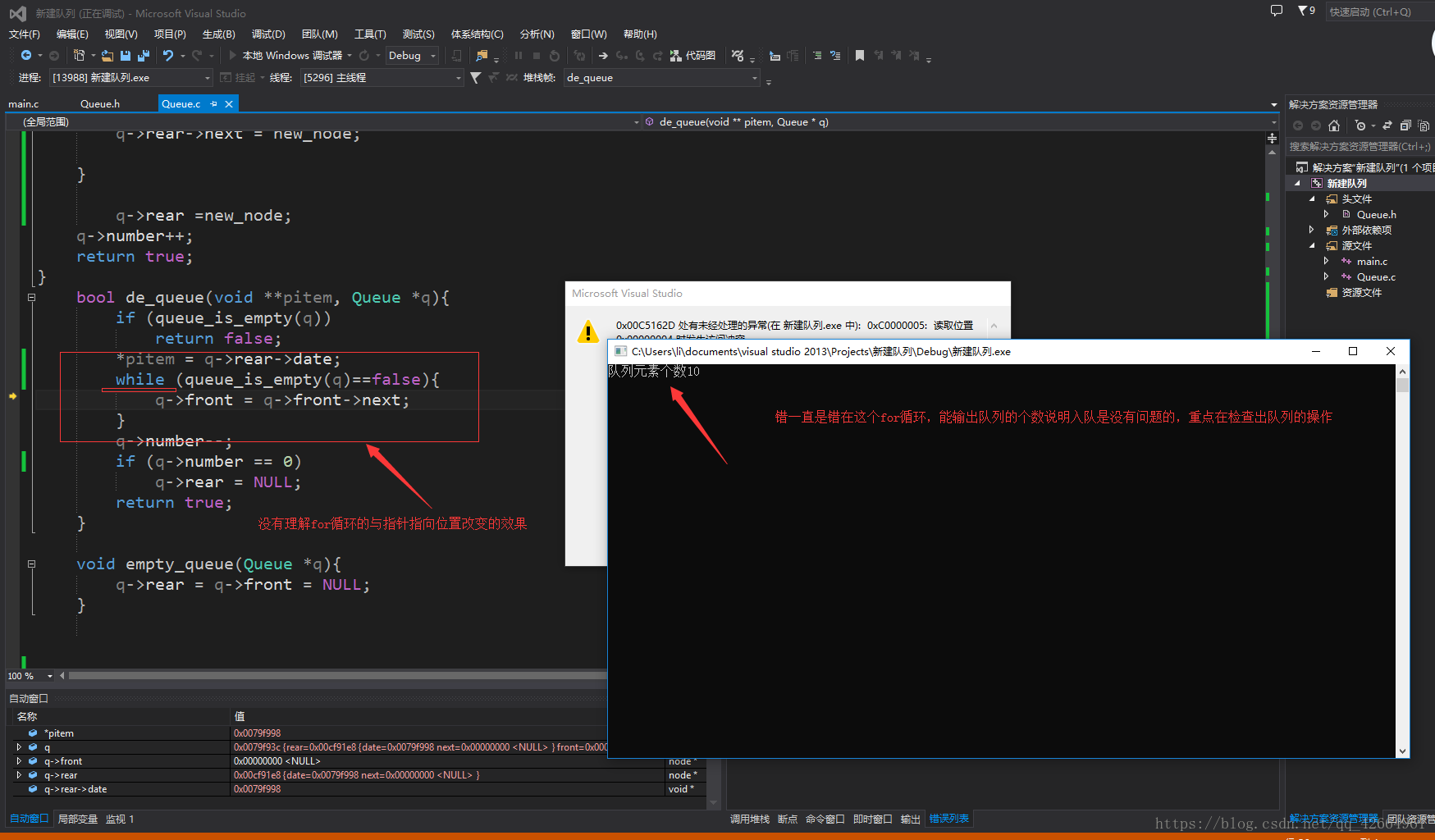
Task: Open the thread dropdown showing [5296] 主线程
Action: coord(382,77)
